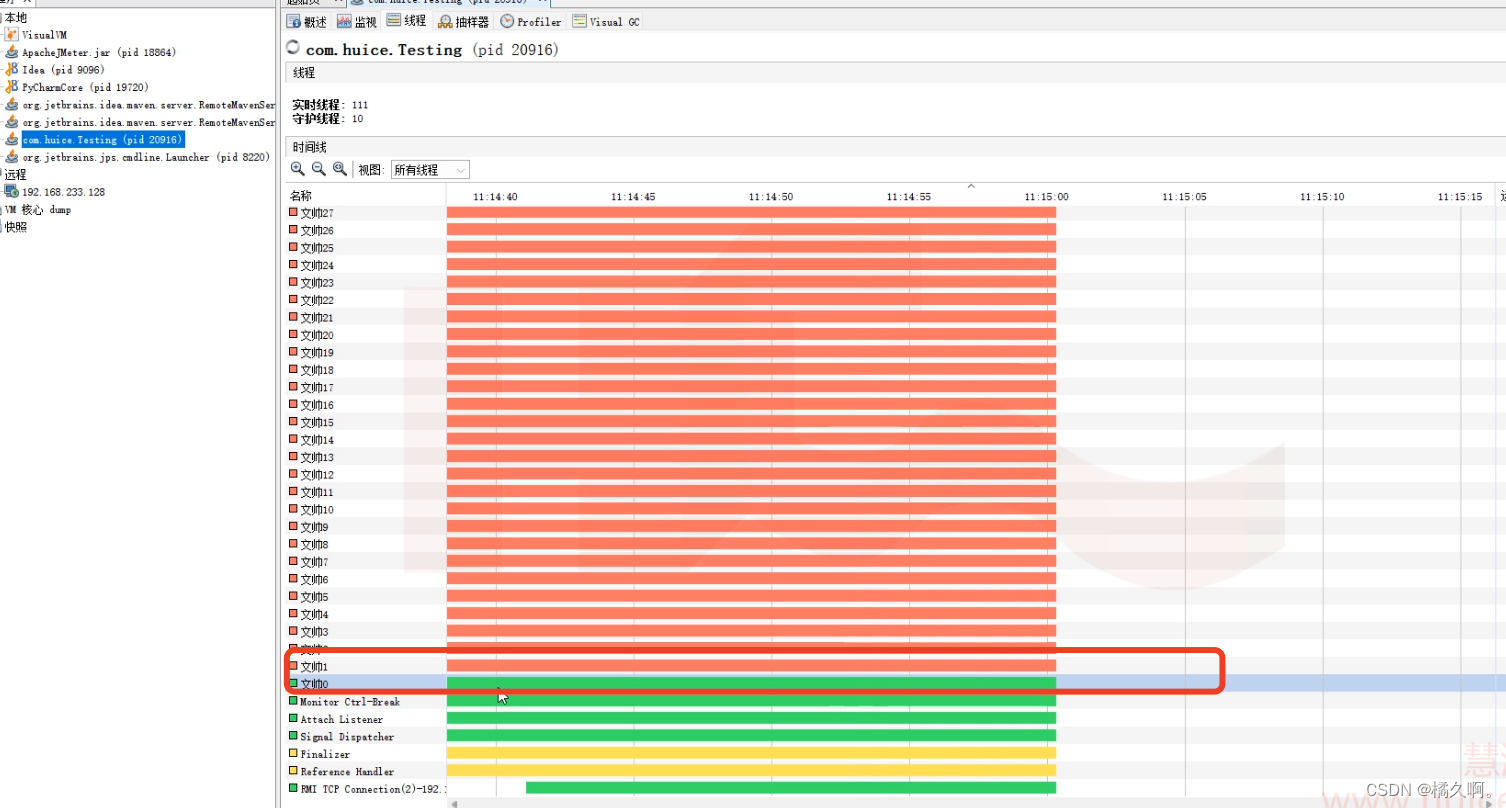Select the 本地 tree node

[x=16, y=17]
